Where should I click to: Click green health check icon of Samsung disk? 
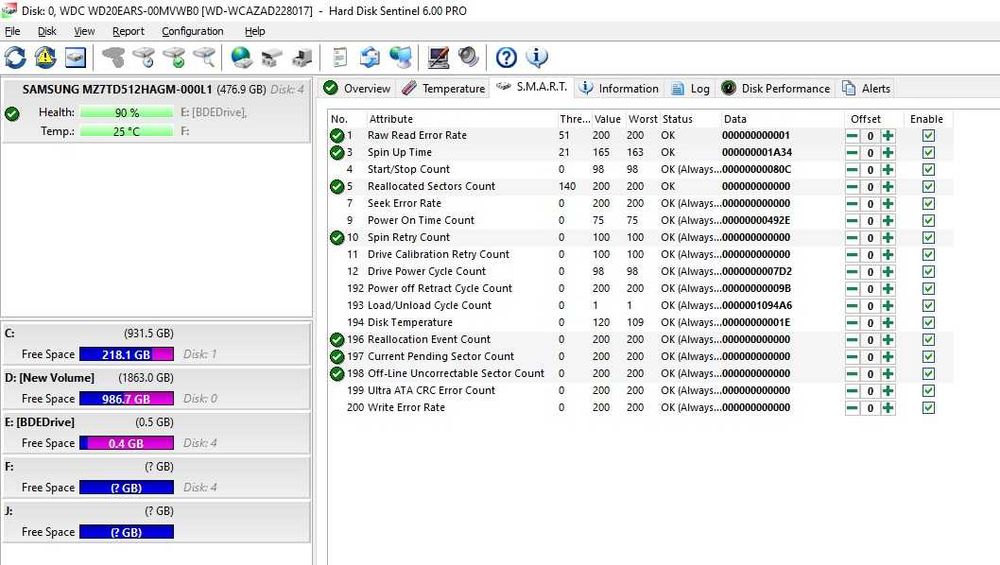click(12, 114)
